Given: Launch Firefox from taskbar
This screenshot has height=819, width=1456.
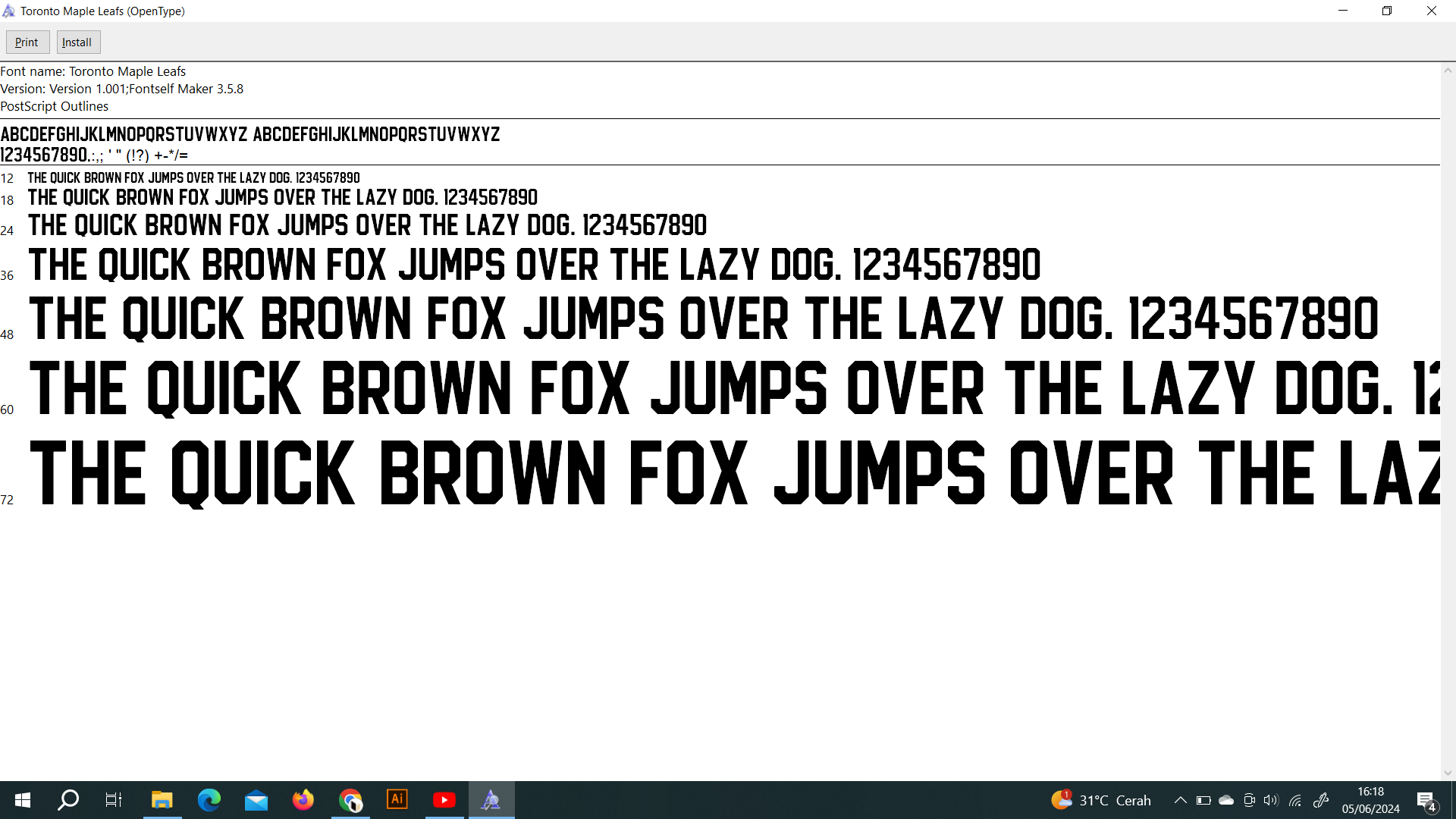Looking at the screenshot, I should tap(303, 800).
